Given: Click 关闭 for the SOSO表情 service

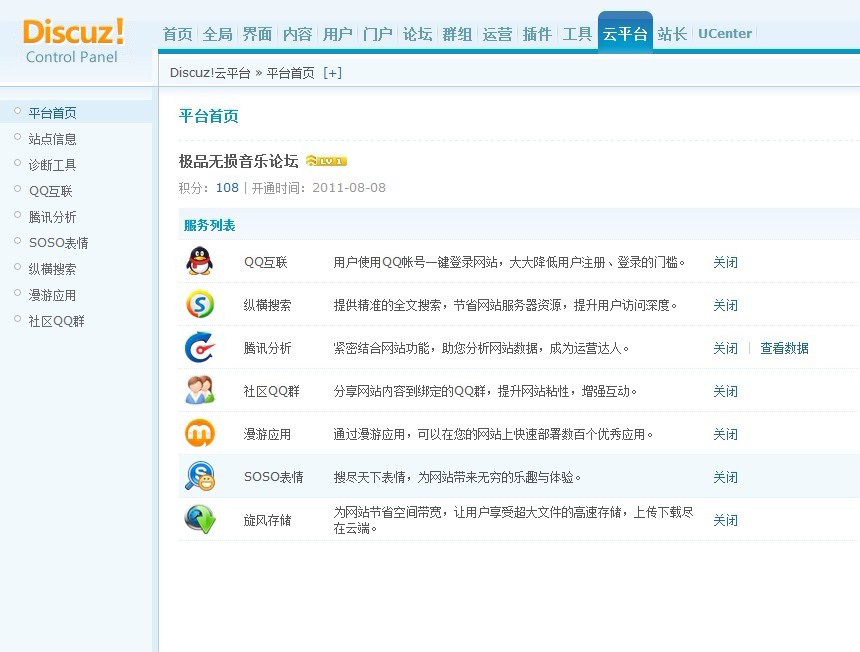Looking at the screenshot, I should pyautogui.click(x=726, y=477).
